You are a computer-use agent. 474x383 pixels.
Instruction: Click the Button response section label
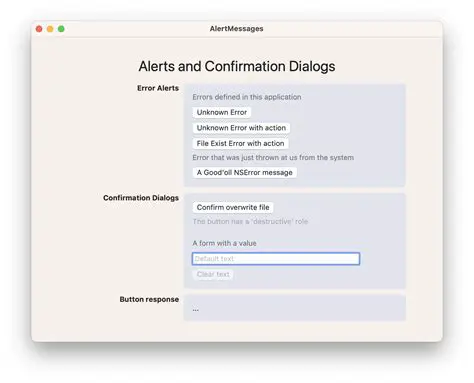[149, 299]
